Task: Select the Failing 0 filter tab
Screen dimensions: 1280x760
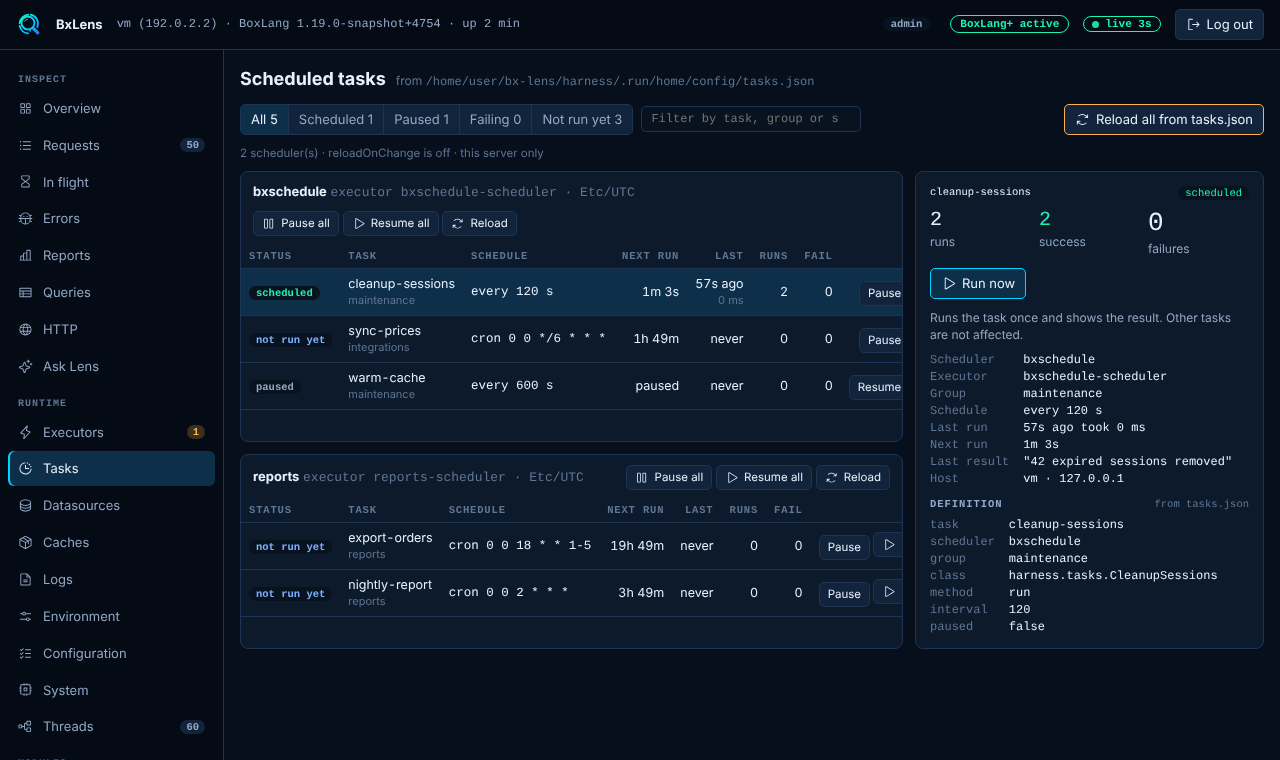Action: [x=495, y=119]
